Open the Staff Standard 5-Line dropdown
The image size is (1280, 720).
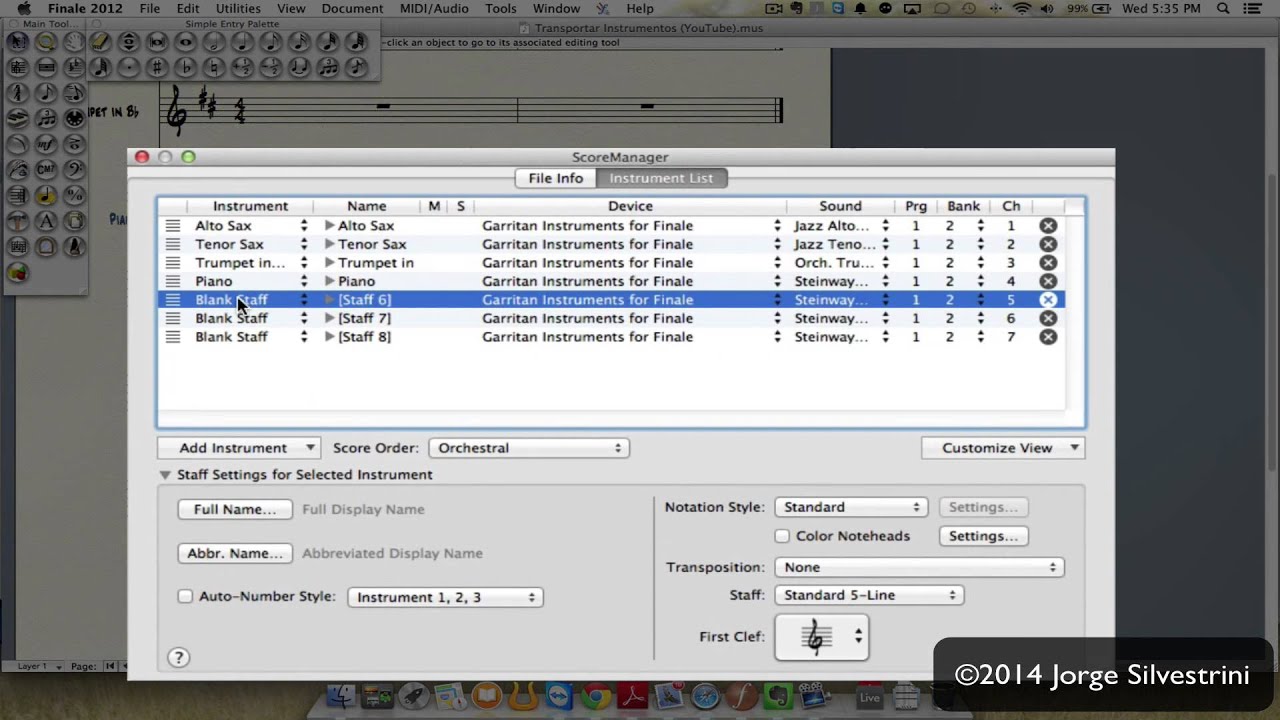click(868, 595)
